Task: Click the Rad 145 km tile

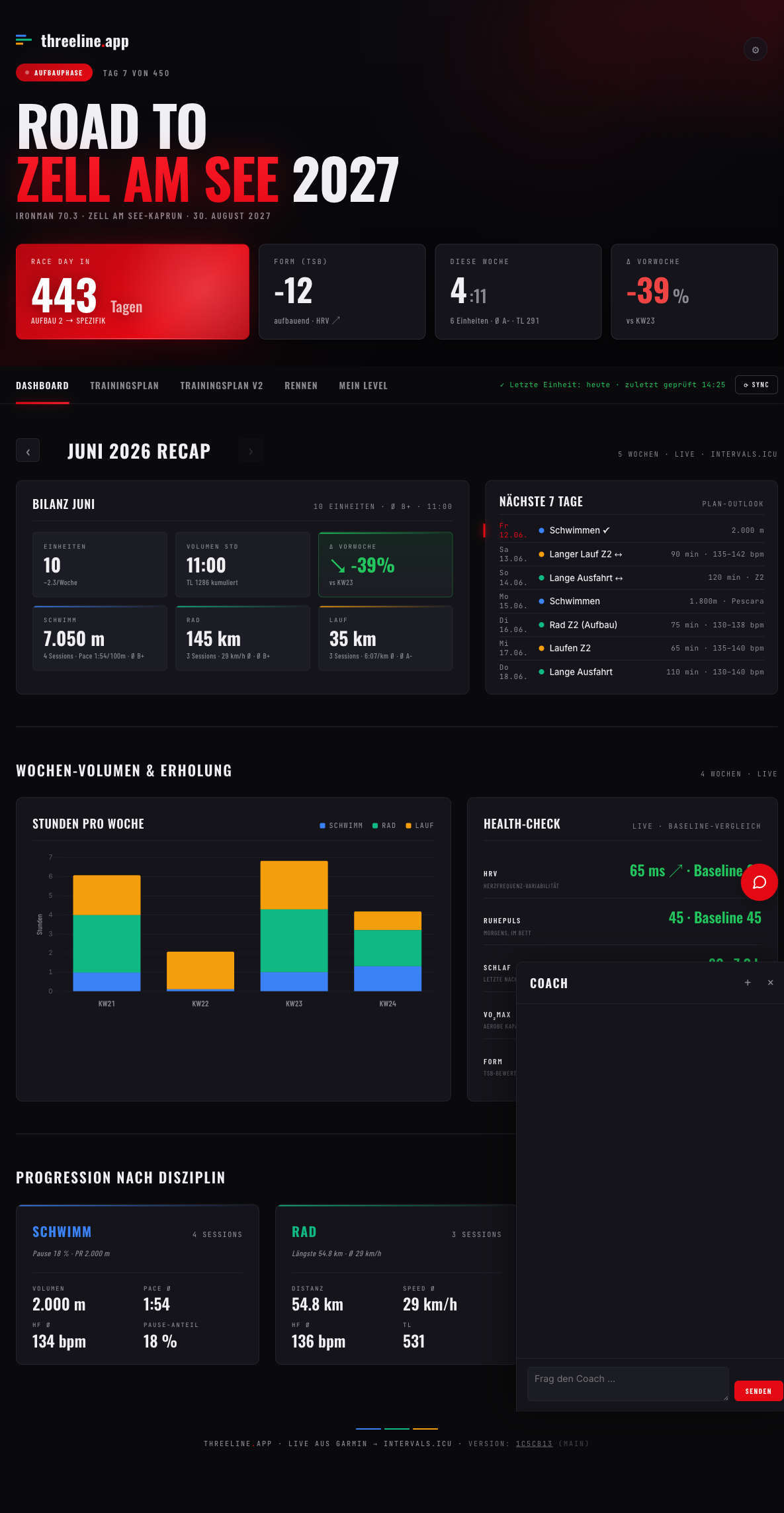Action: click(243, 638)
